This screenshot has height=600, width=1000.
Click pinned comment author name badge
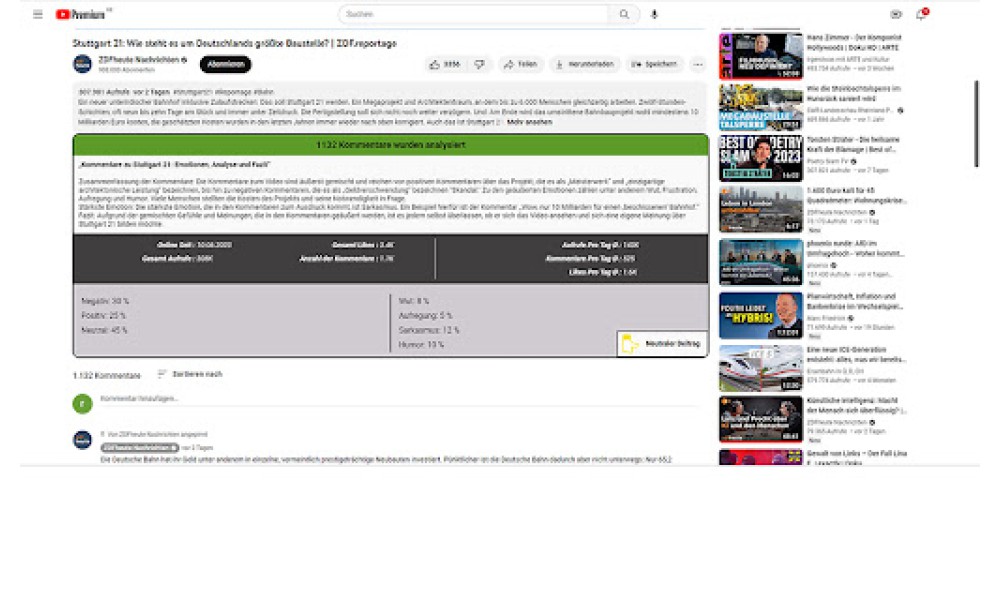pyautogui.click(x=139, y=448)
